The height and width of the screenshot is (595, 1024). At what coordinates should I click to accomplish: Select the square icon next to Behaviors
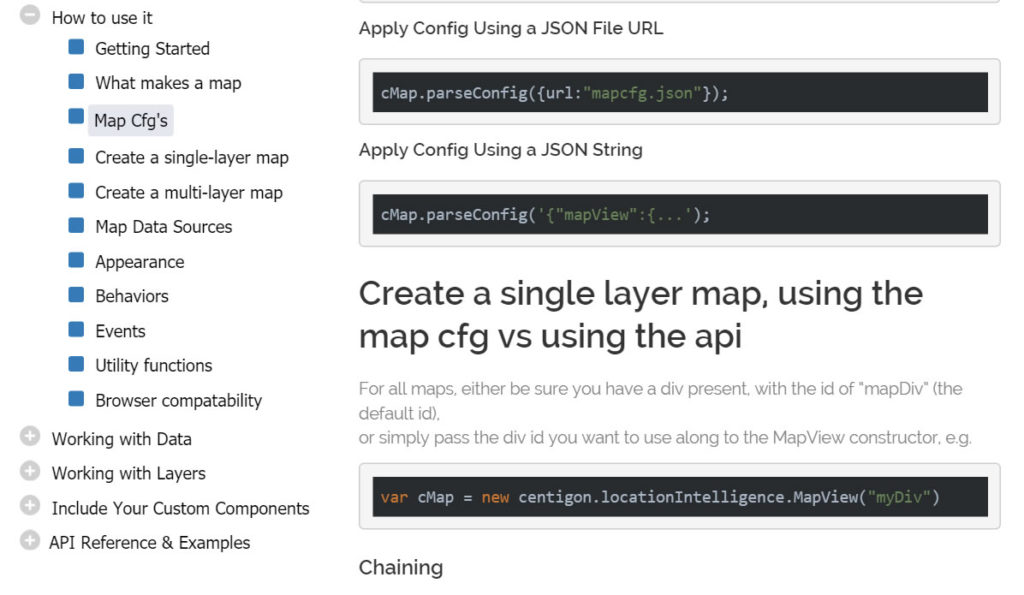(77, 295)
